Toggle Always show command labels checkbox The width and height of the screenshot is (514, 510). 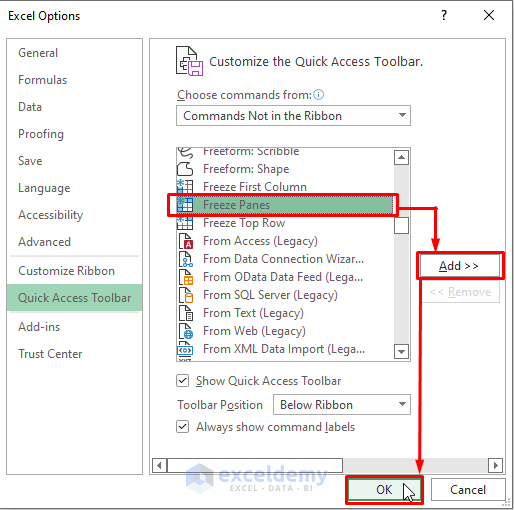coord(183,427)
